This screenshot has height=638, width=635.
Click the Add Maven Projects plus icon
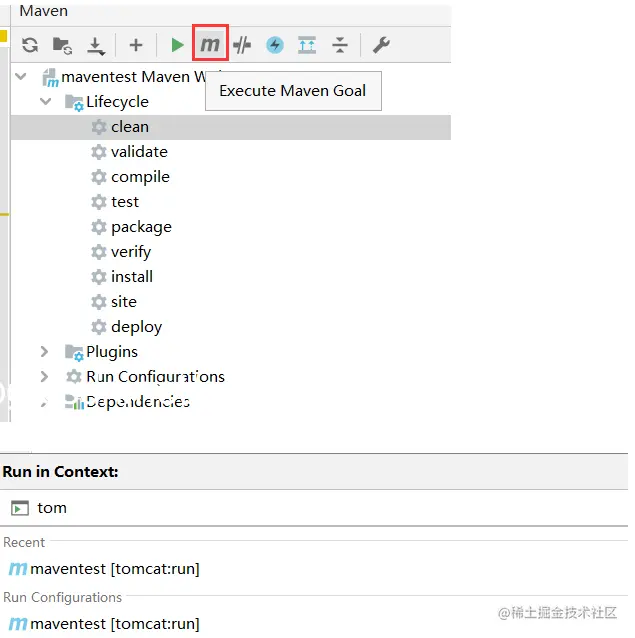(136, 45)
